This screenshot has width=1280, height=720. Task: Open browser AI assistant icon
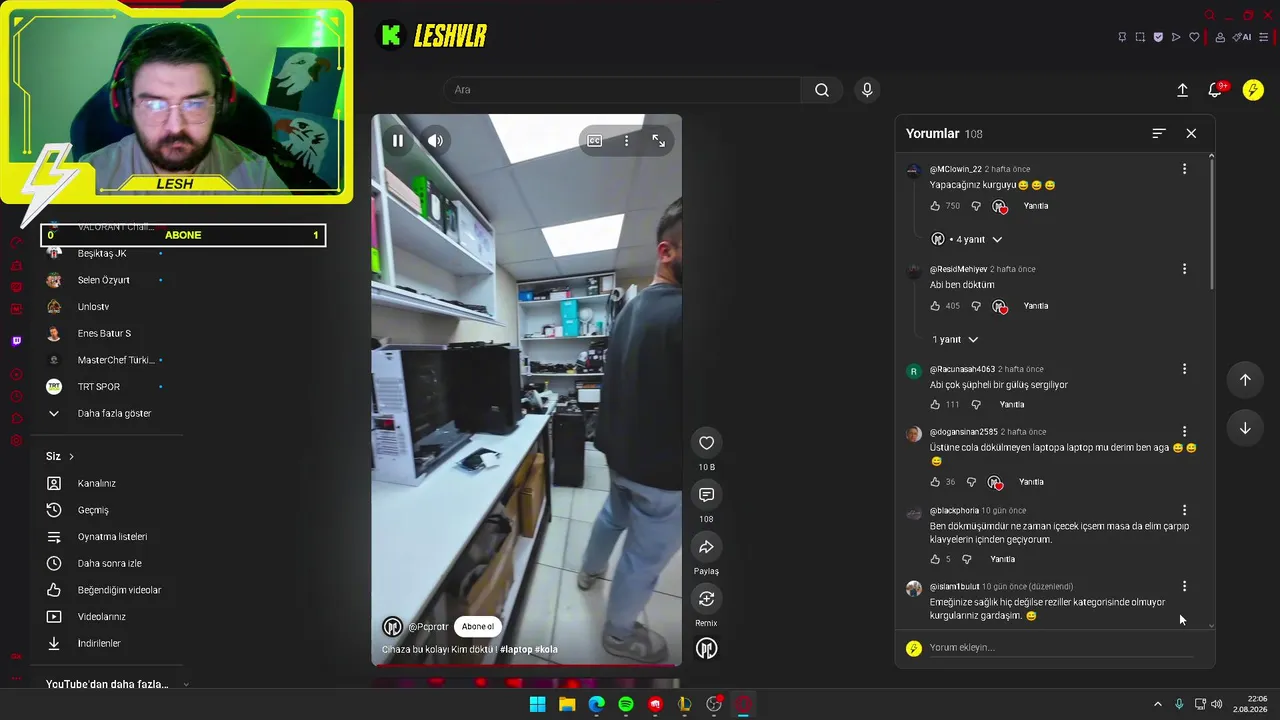tap(1243, 37)
